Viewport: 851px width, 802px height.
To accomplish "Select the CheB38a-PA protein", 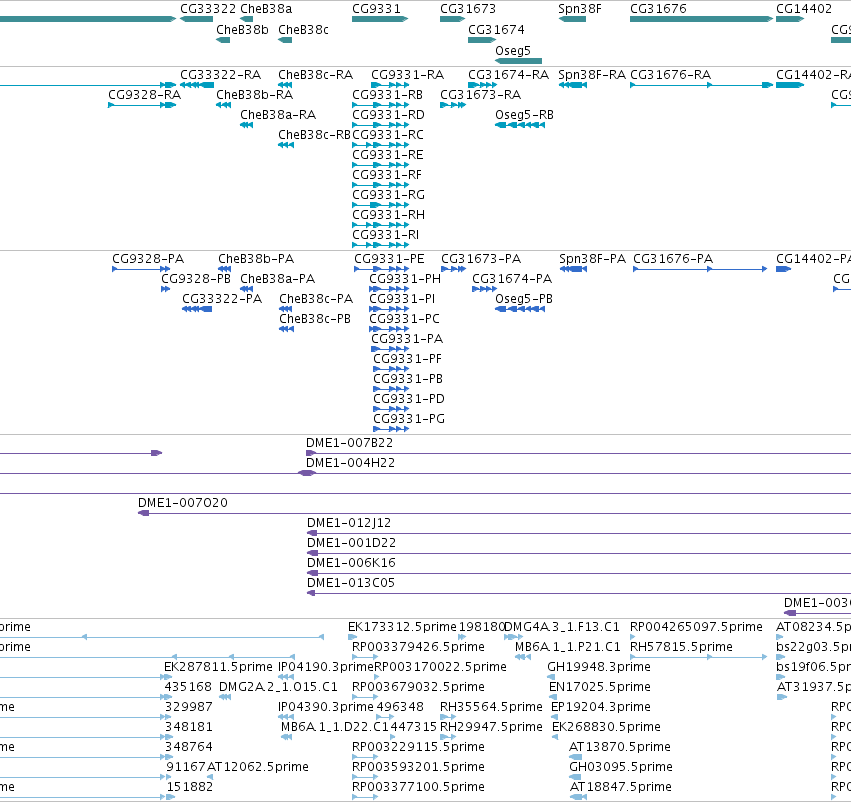I will [246, 289].
